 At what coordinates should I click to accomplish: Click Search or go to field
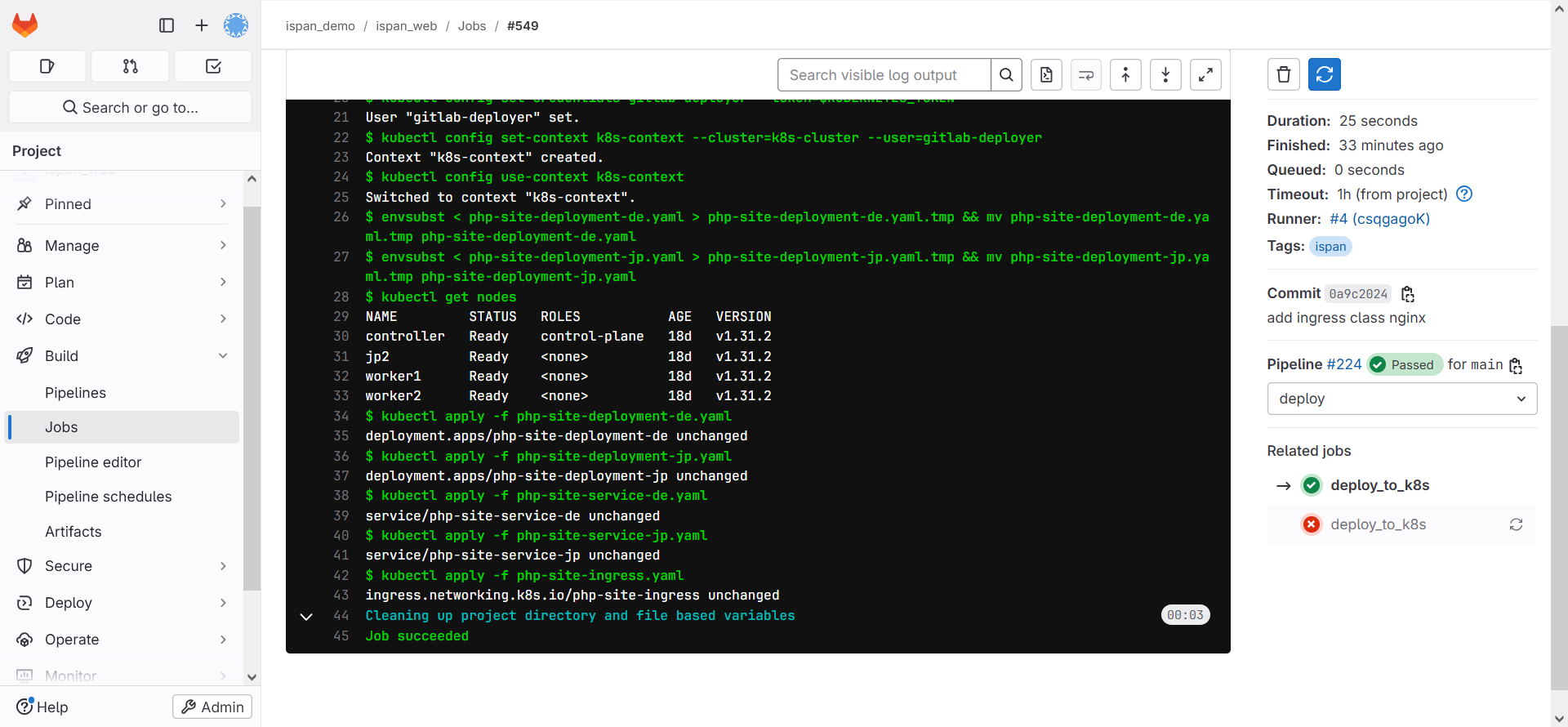click(131, 107)
